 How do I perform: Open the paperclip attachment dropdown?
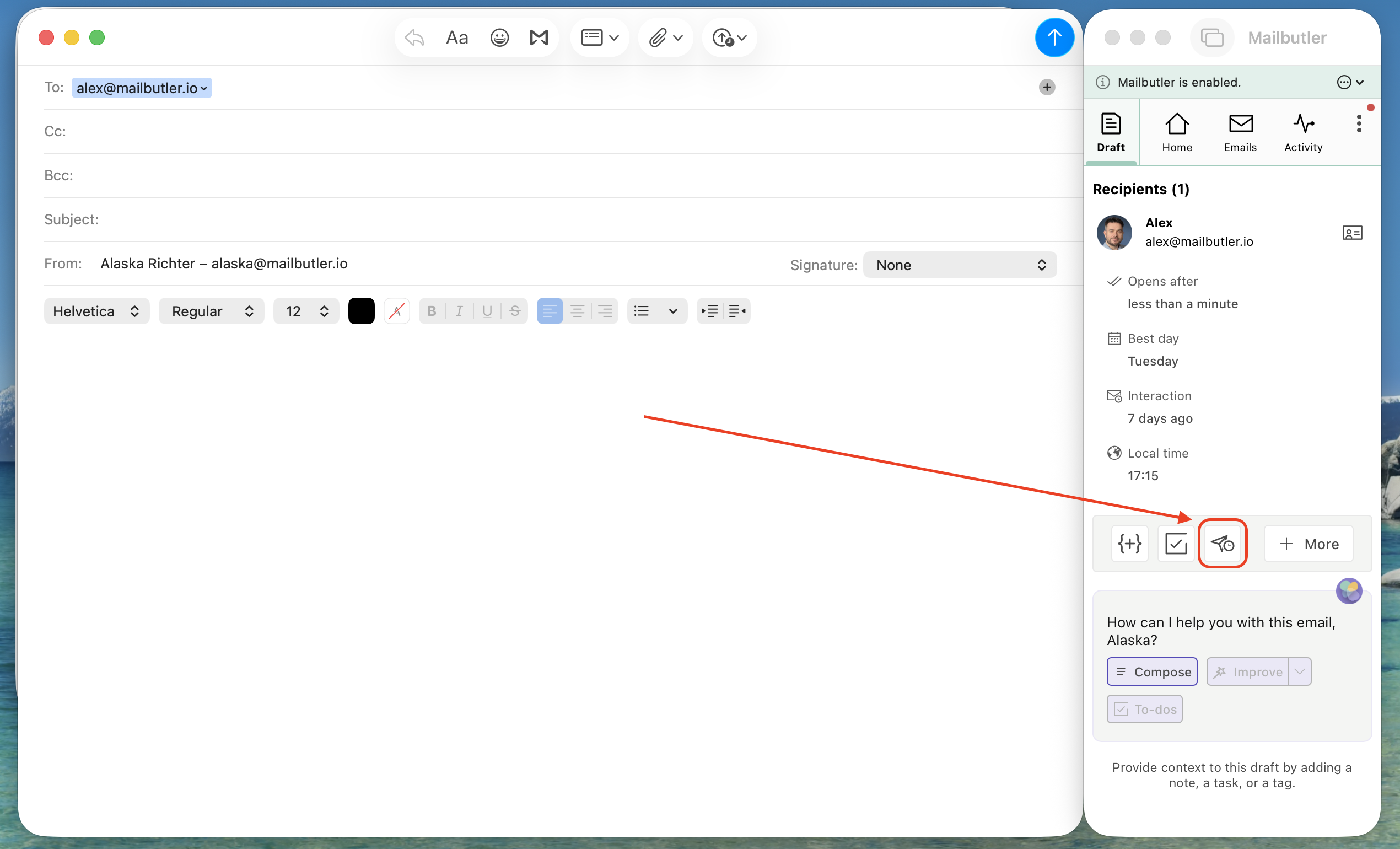[x=665, y=37]
